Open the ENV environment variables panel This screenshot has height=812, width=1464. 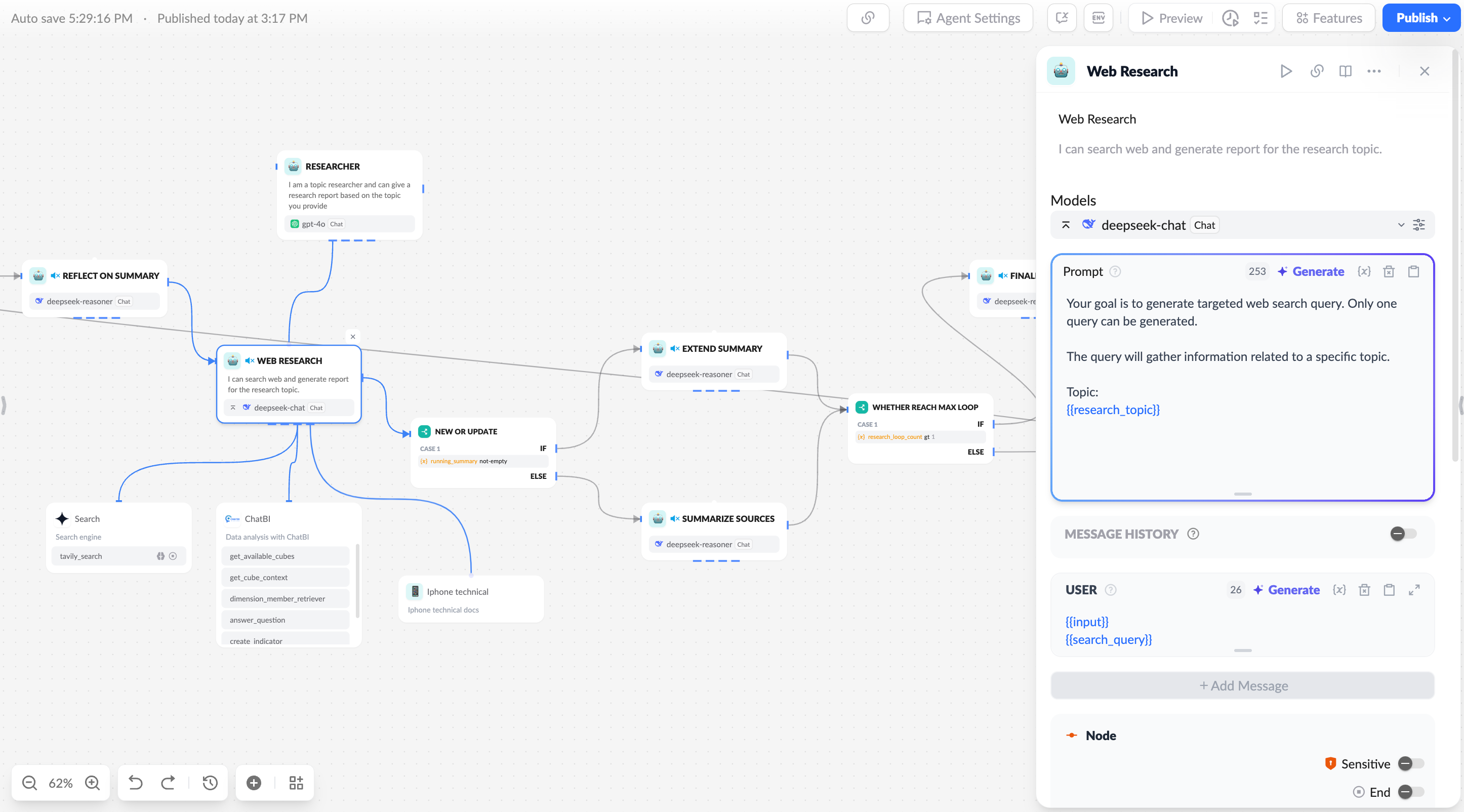(1098, 18)
